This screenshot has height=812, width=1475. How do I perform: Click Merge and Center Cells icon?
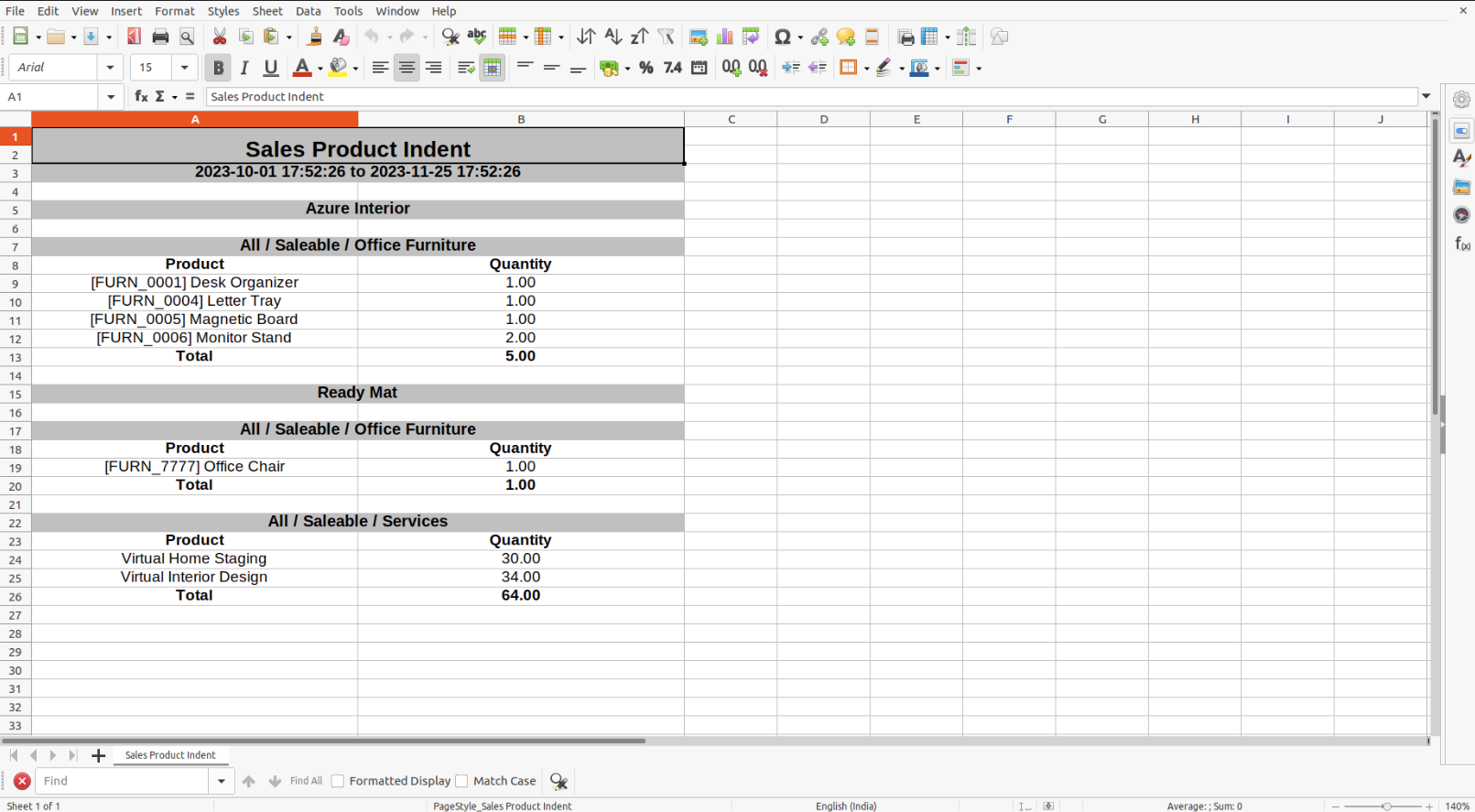492,68
